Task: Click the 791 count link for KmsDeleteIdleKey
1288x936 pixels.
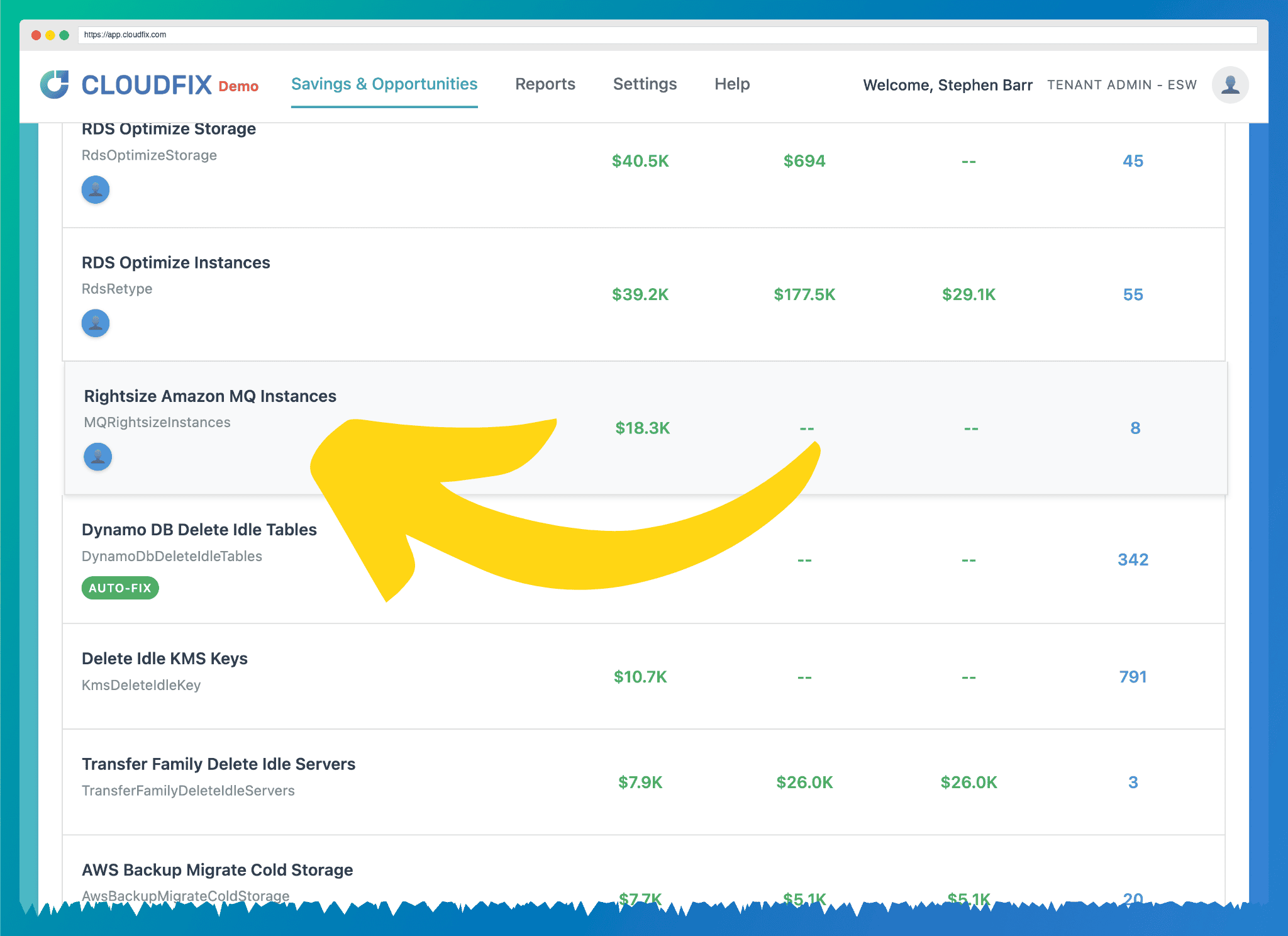Action: [x=1132, y=676]
